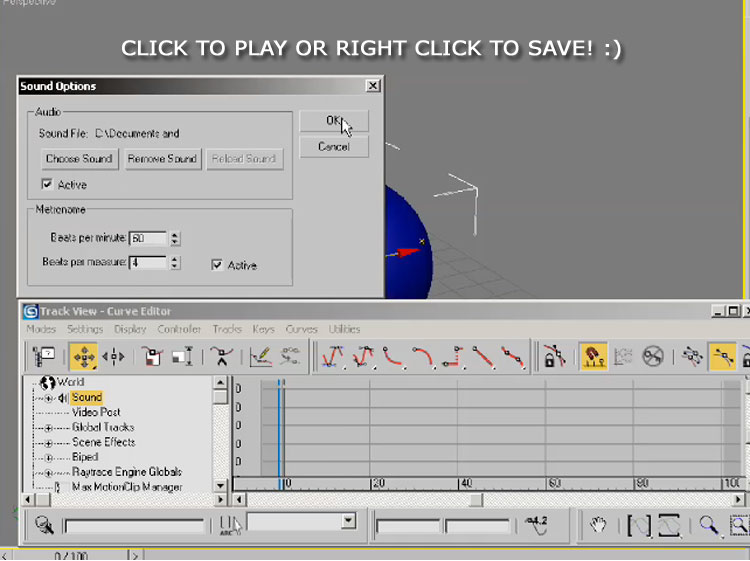The image size is (750, 561).
Task: Toggle the Audio Active checkbox
Action: tap(47, 185)
